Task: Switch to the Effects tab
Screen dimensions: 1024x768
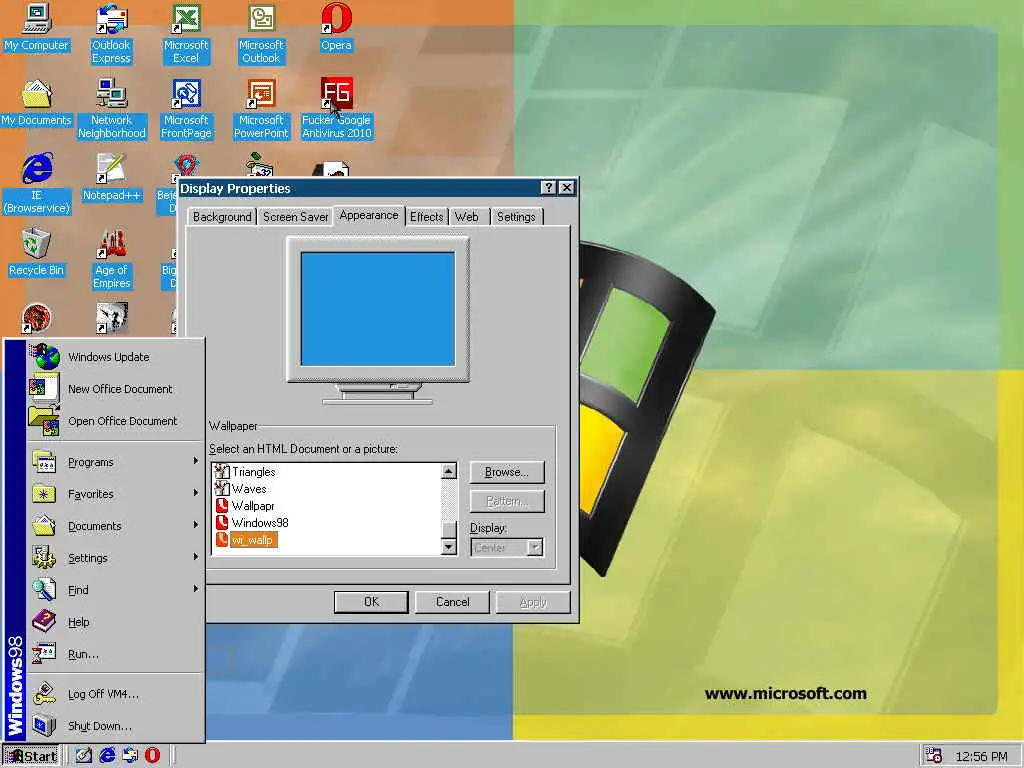Action: (x=426, y=217)
